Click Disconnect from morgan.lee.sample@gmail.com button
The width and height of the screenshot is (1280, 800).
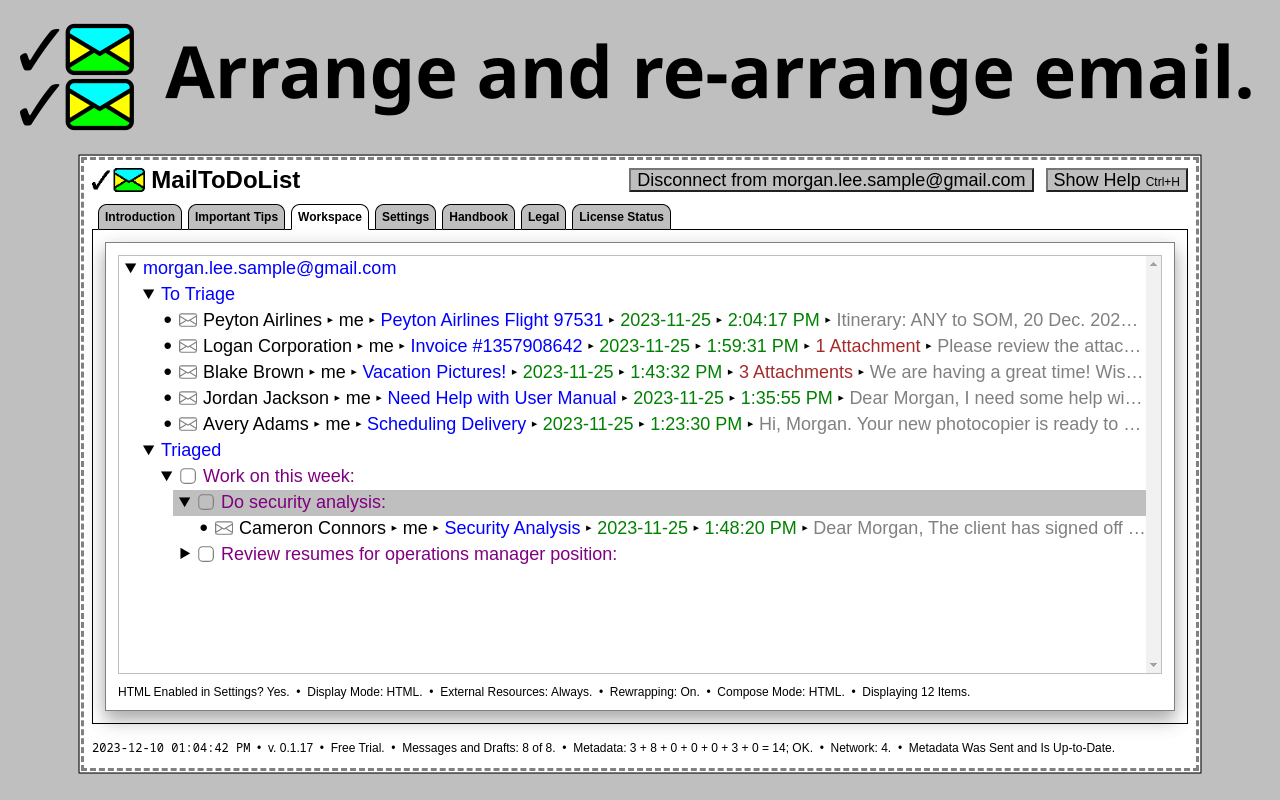[831, 180]
